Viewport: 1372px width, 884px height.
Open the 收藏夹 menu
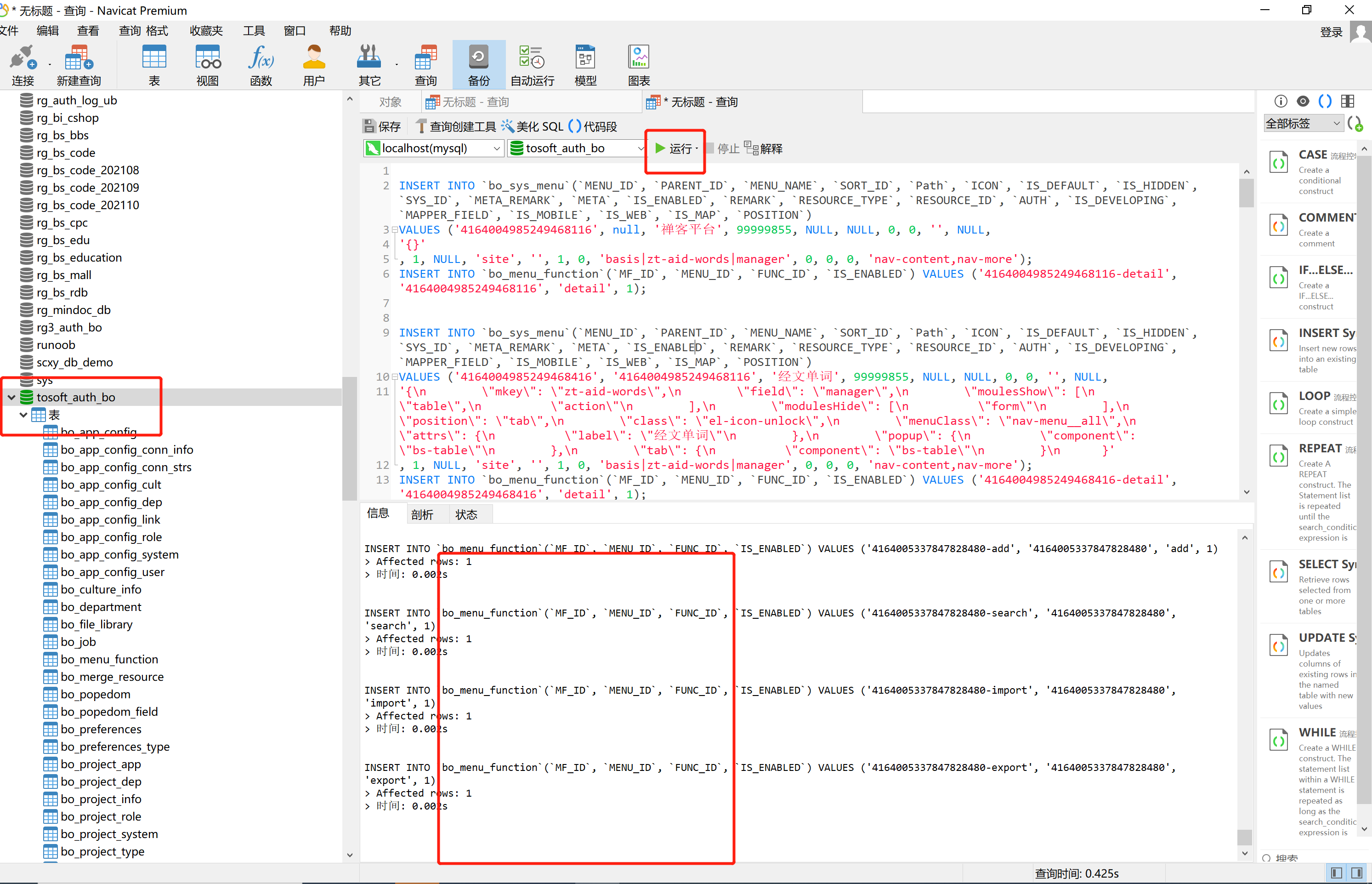[206, 30]
